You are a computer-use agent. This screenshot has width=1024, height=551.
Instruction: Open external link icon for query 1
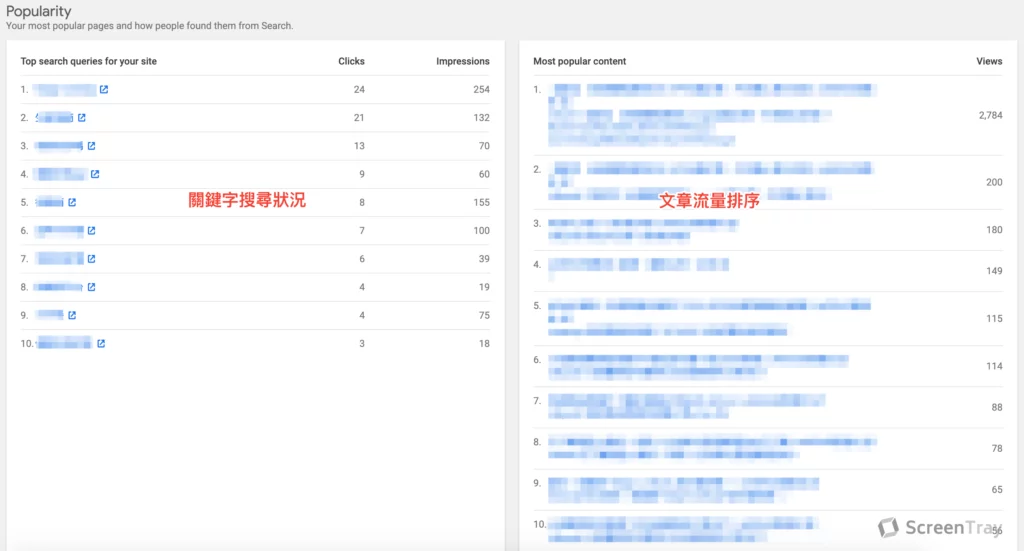104,89
